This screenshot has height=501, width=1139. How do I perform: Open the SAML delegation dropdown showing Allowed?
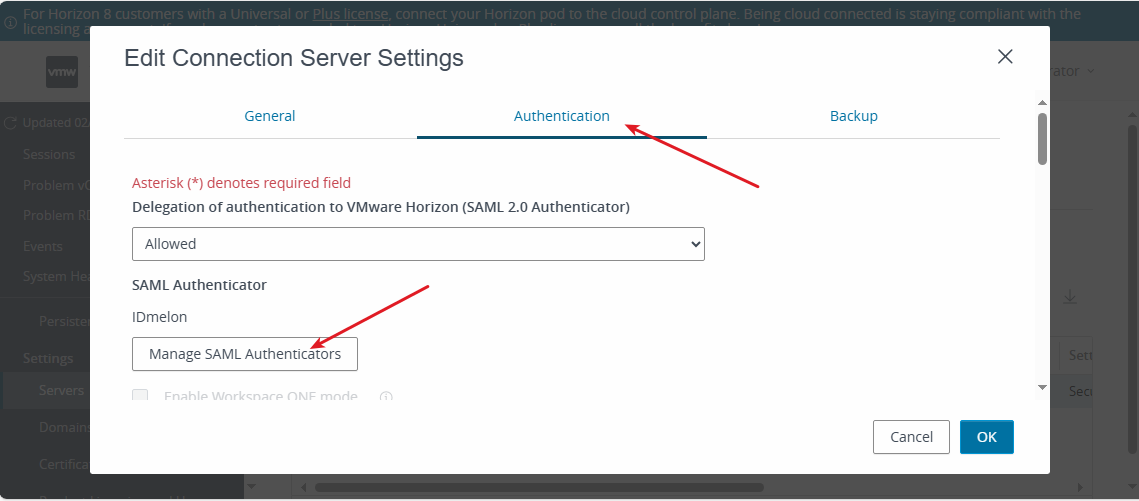[418, 244]
